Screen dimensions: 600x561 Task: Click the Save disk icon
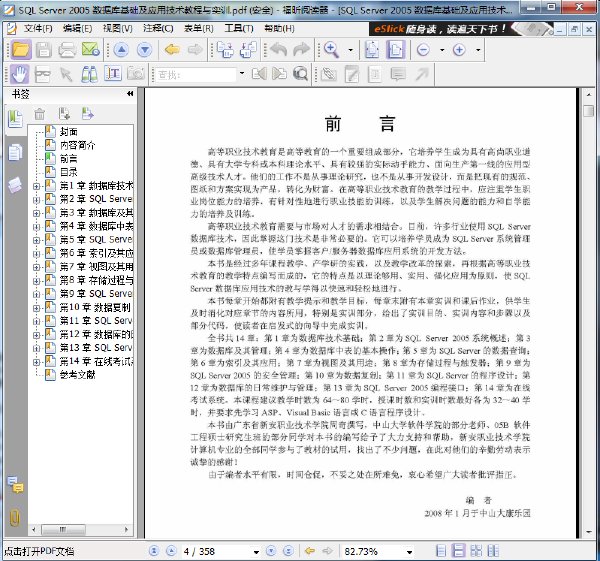pos(44,50)
